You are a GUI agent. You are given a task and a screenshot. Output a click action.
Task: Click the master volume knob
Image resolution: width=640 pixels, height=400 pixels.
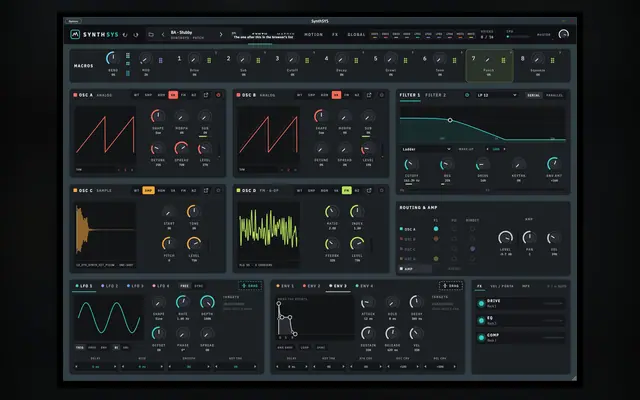564,34
